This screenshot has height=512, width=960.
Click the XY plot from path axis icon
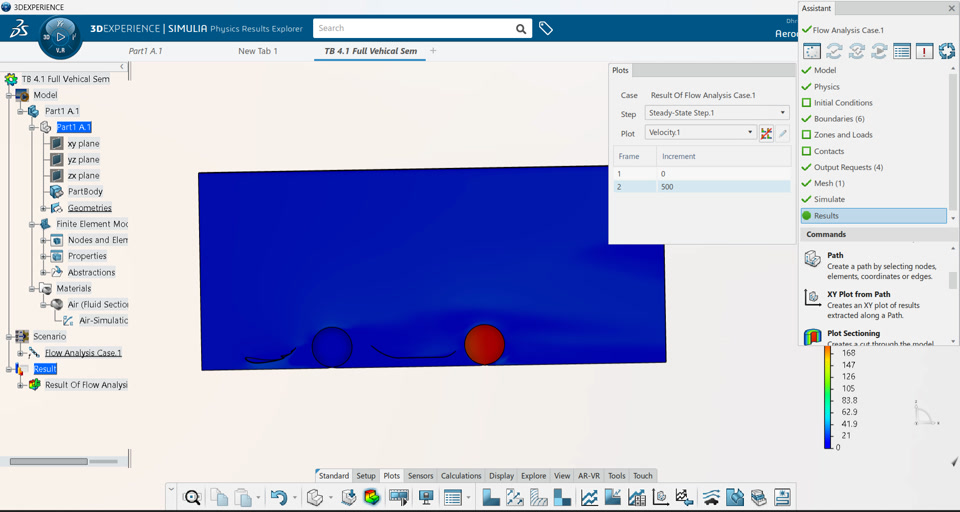(661, 497)
